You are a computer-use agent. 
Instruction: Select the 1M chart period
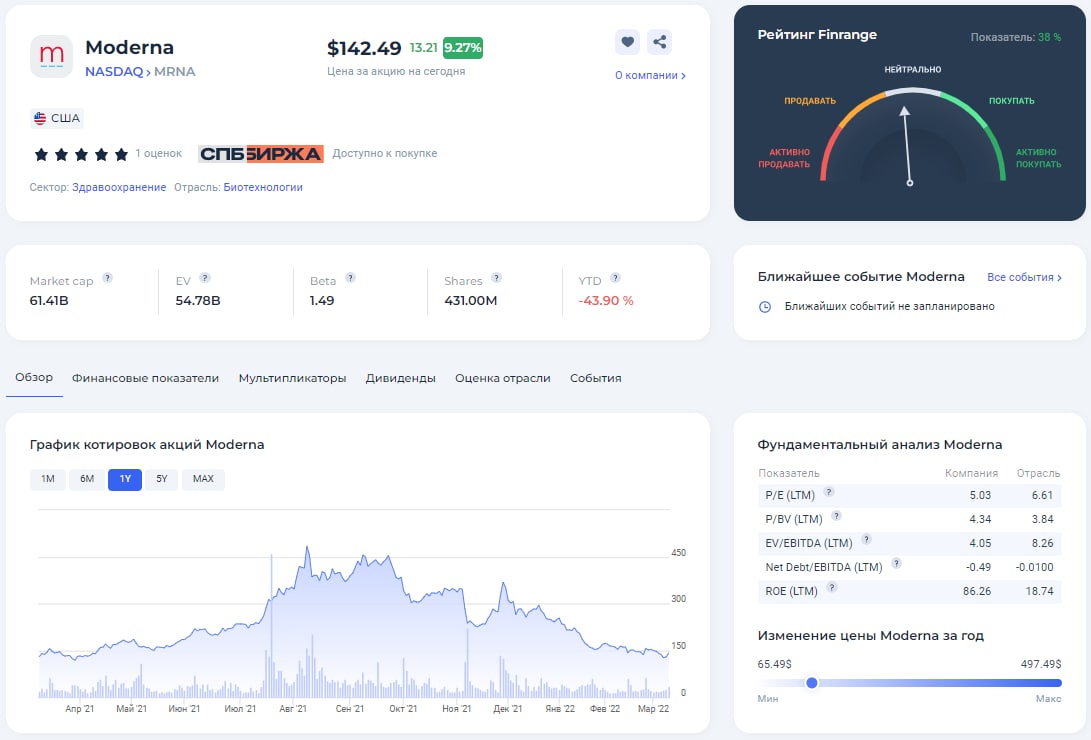(x=47, y=479)
